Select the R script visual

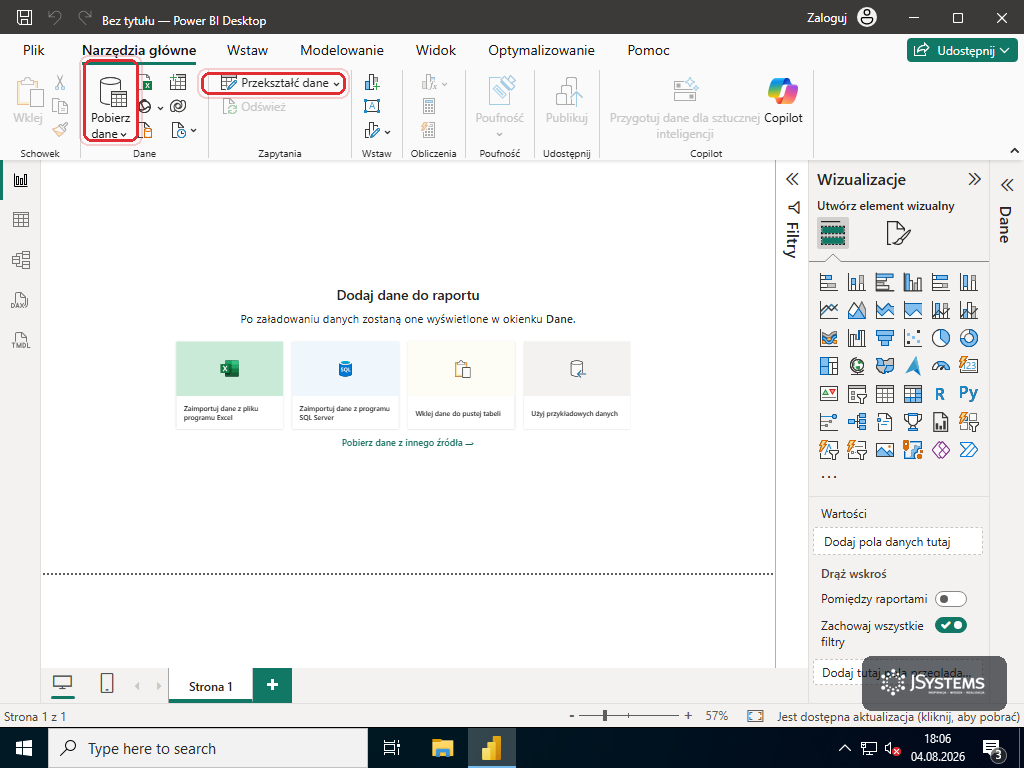point(940,394)
